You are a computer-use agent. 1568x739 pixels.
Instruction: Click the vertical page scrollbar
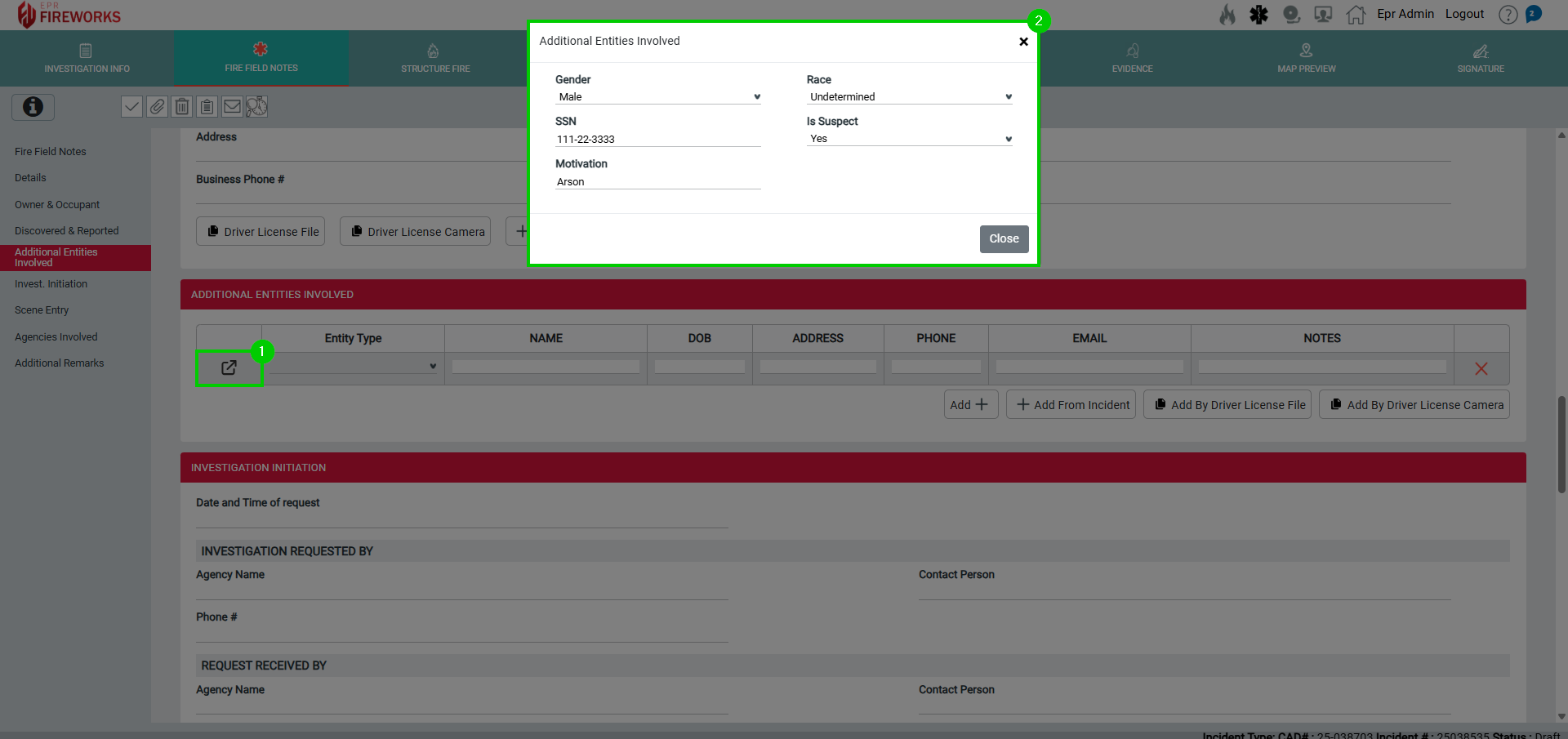coord(1561,445)
